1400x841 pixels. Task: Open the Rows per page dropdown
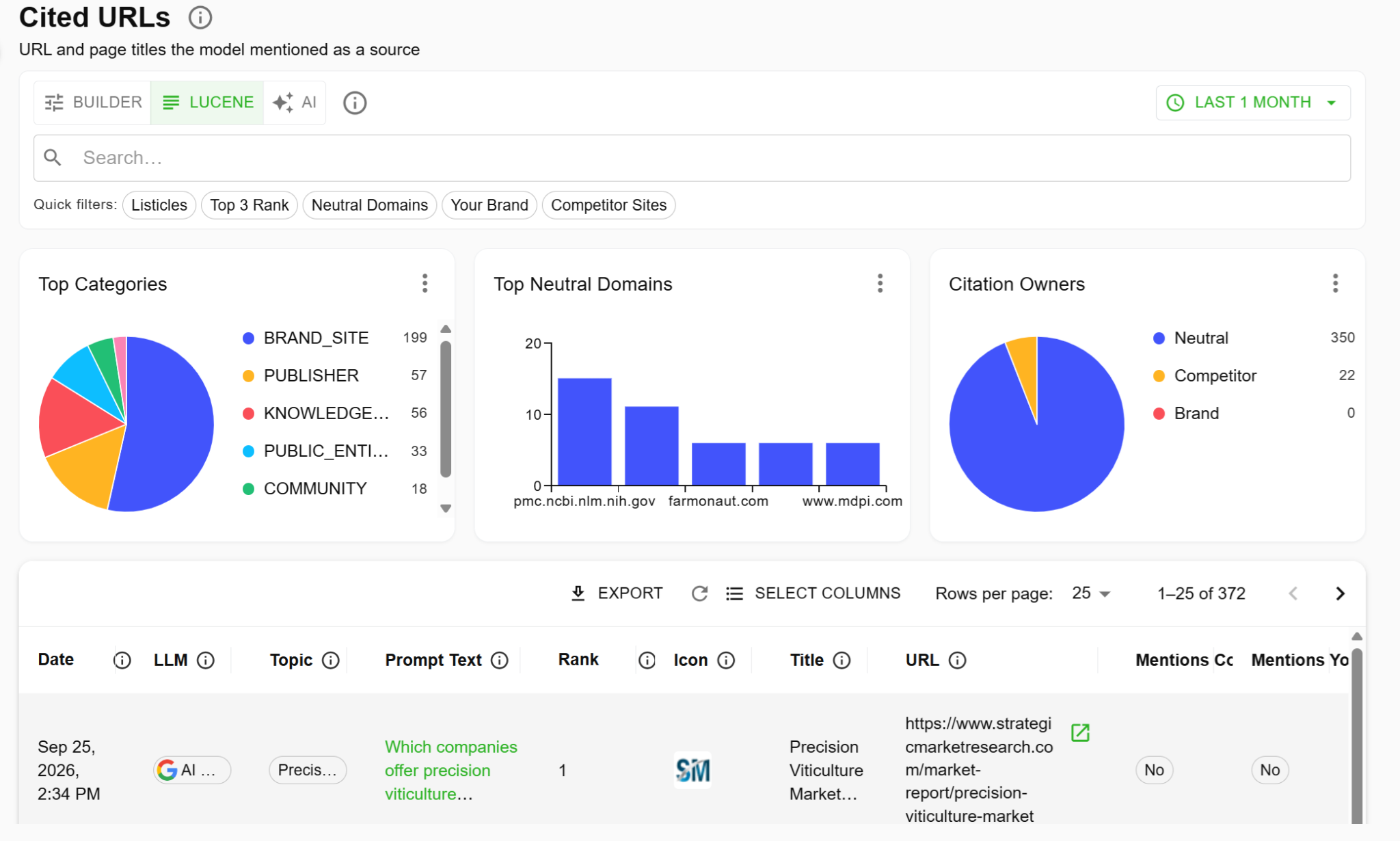1091,593
